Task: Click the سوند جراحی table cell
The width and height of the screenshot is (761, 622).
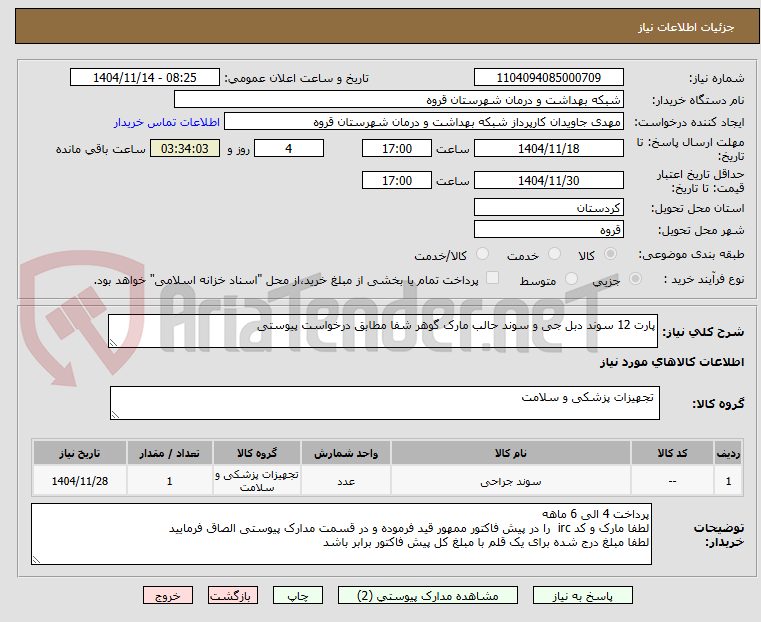Action: click(x=511, y=481)
